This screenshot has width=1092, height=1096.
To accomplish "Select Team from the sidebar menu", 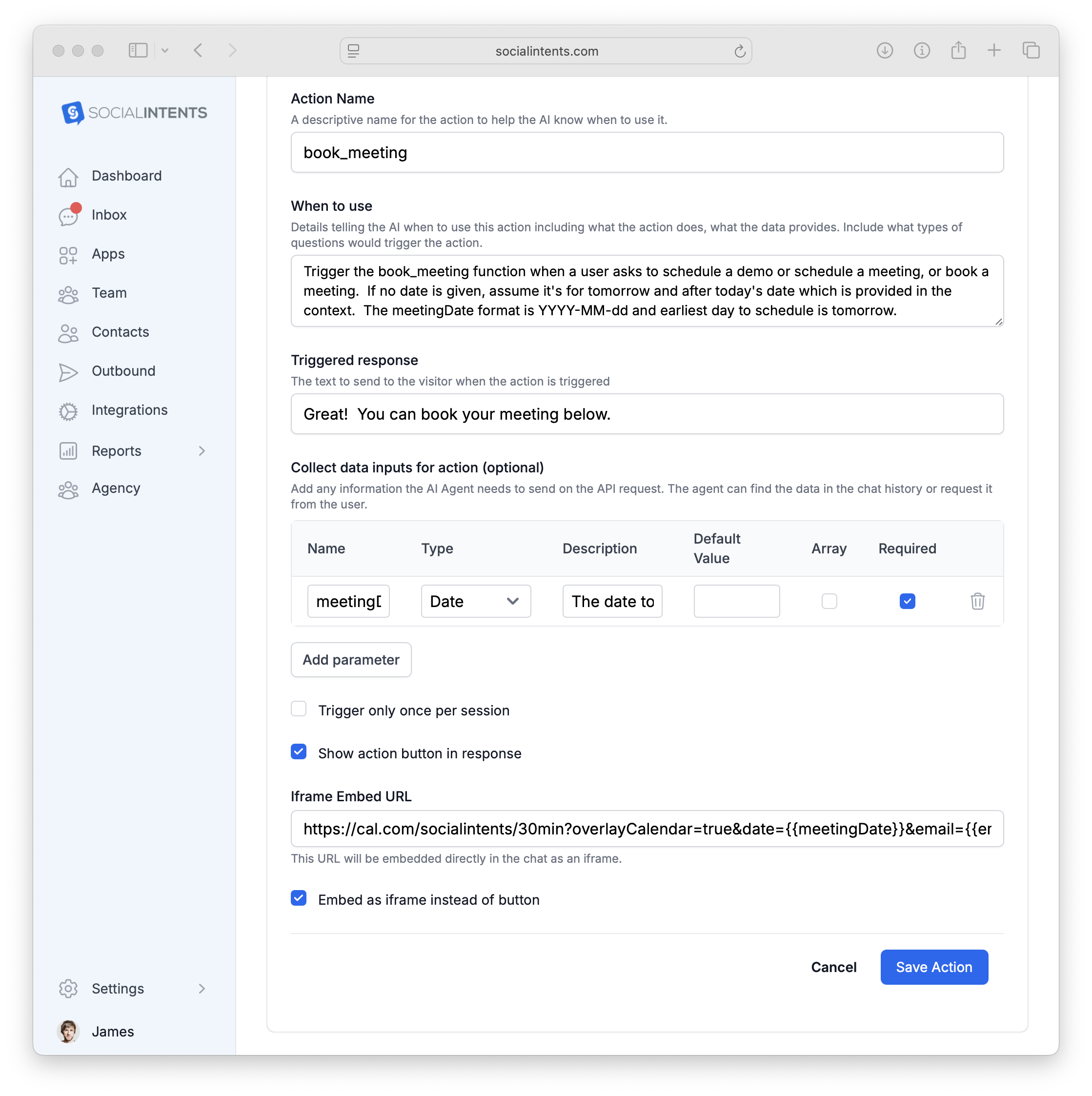I will click(109, 293).
